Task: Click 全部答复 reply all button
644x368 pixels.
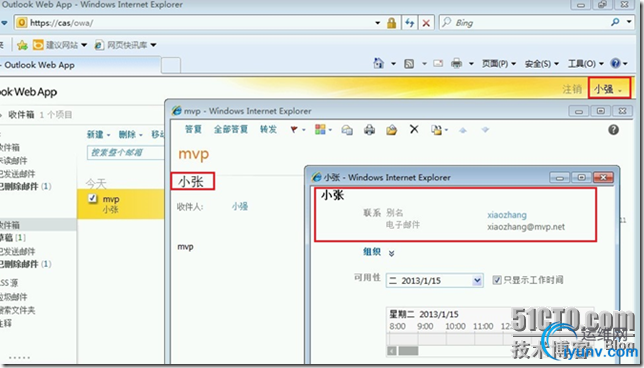Action: tap(231, 129)
